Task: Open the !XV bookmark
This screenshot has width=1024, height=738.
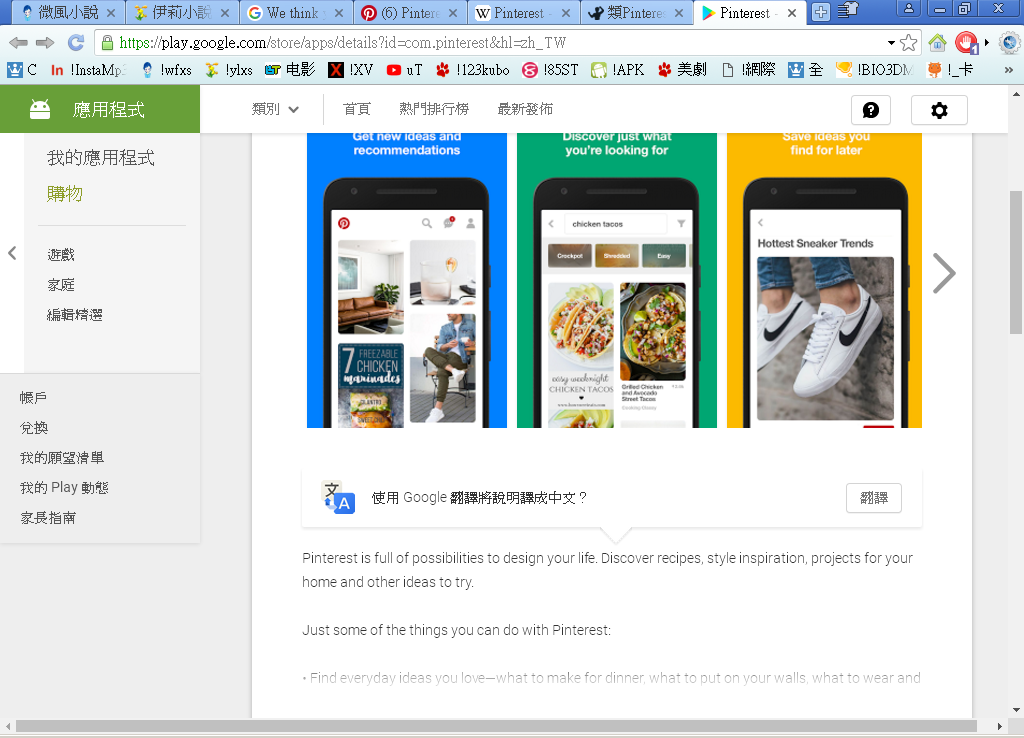Action: click(x=351, y=70)
